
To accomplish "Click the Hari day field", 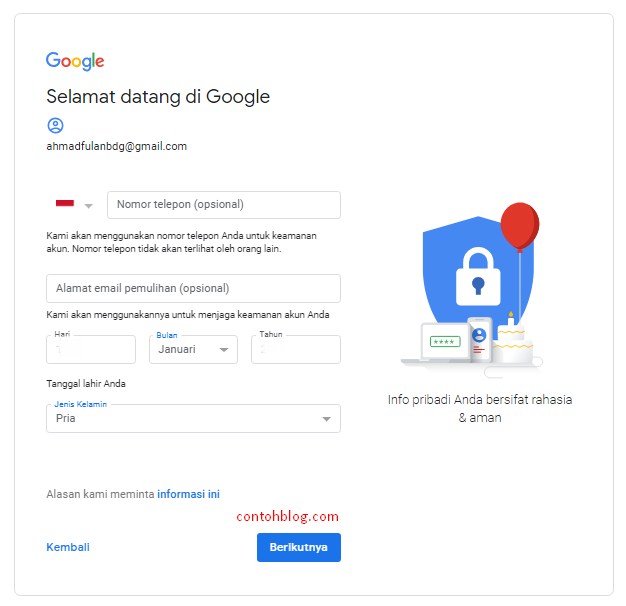I will [x=91, y=350].
